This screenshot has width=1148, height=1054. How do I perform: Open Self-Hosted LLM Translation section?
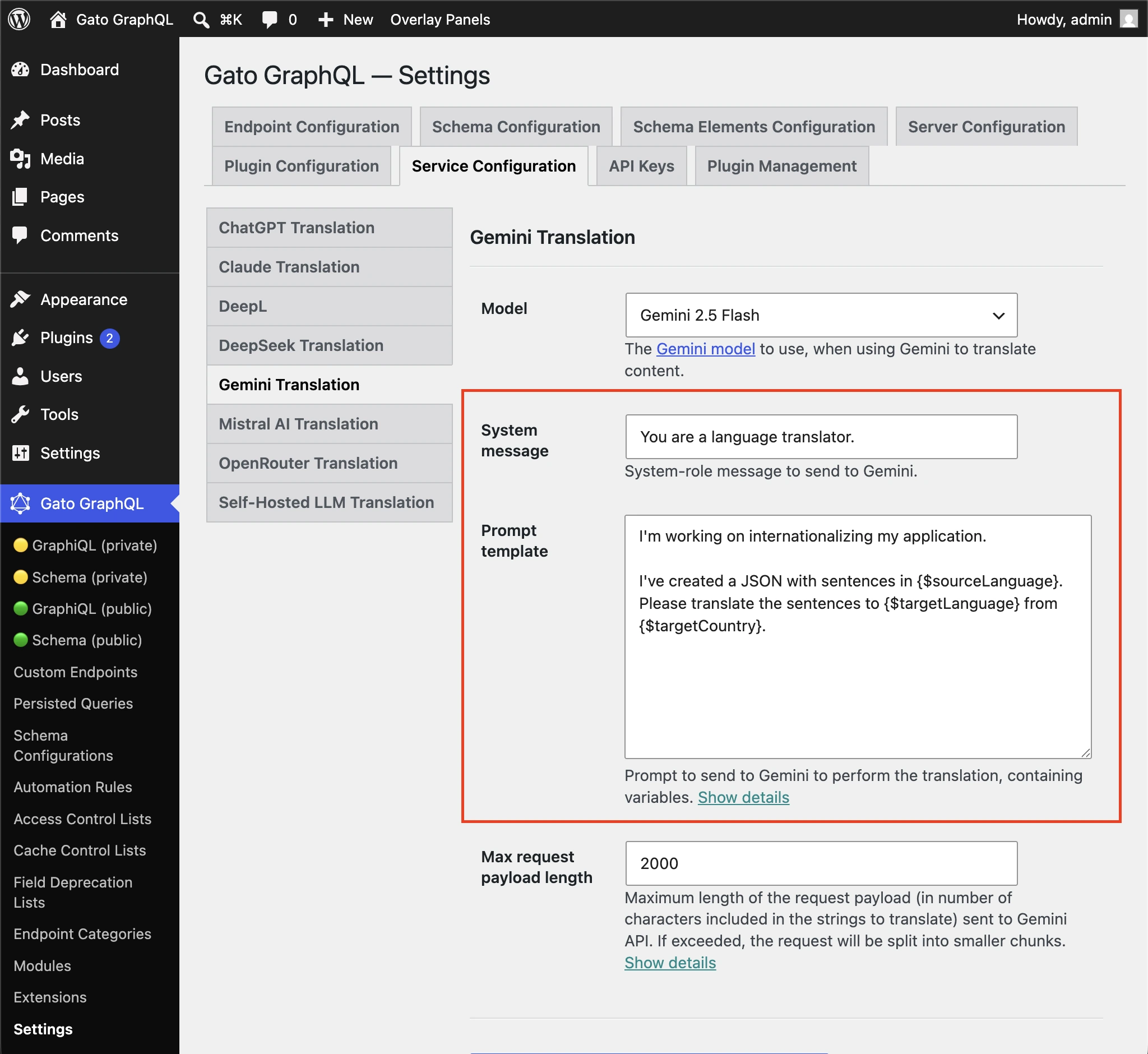(x=329, y=502)
